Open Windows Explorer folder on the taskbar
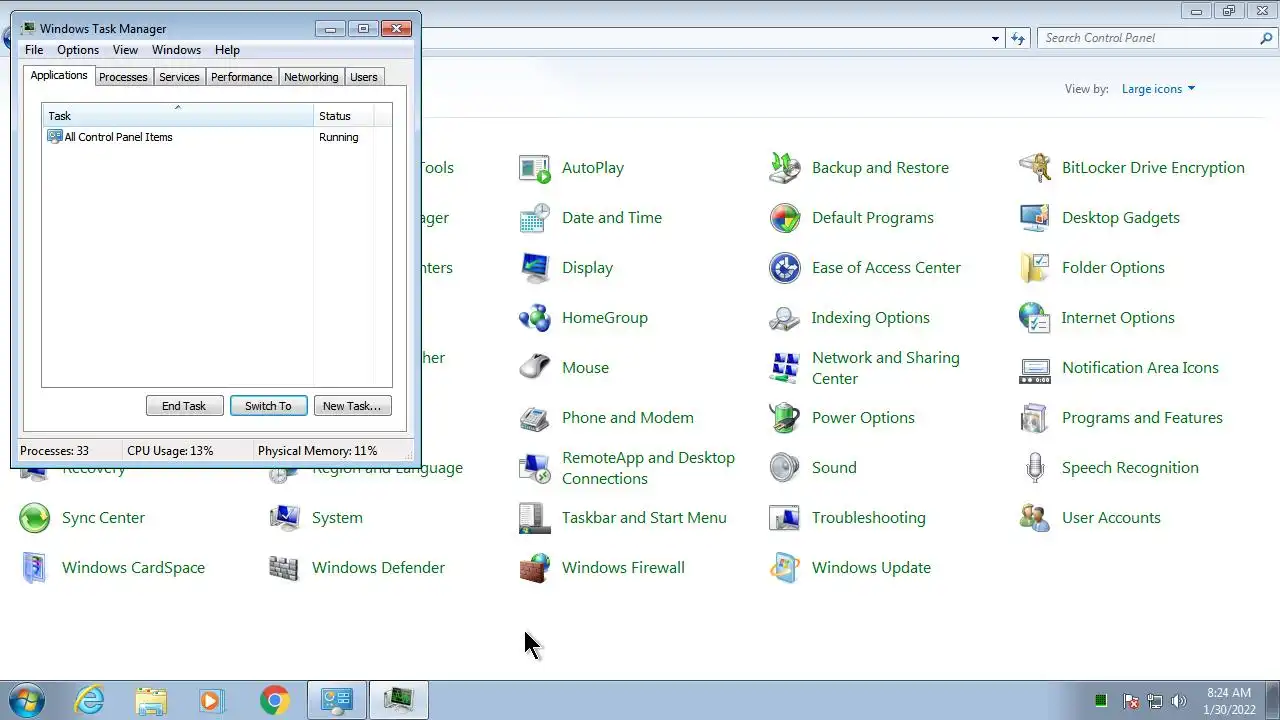 (151, 700)
